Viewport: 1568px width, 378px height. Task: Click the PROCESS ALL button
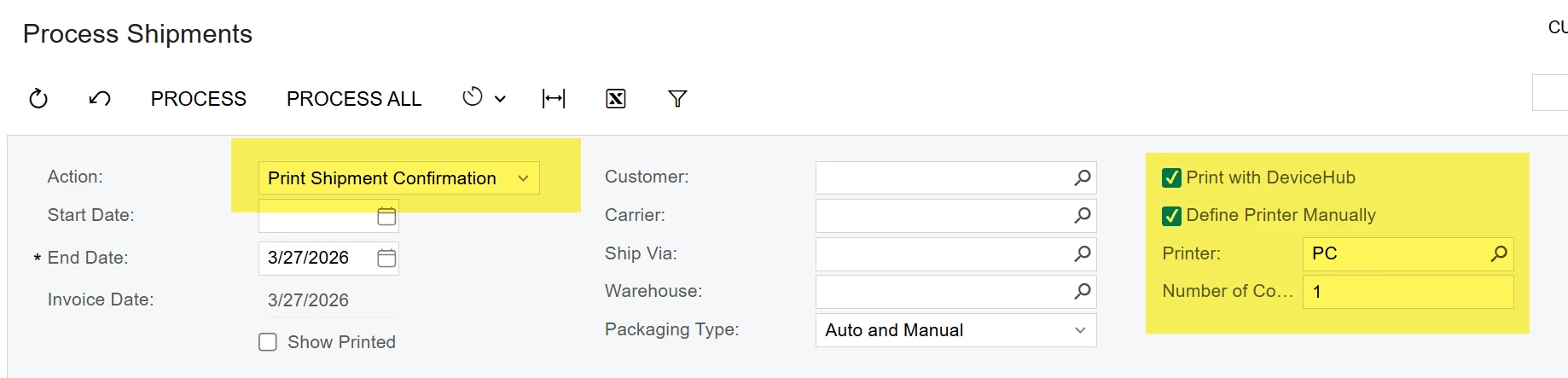(354, 99)
